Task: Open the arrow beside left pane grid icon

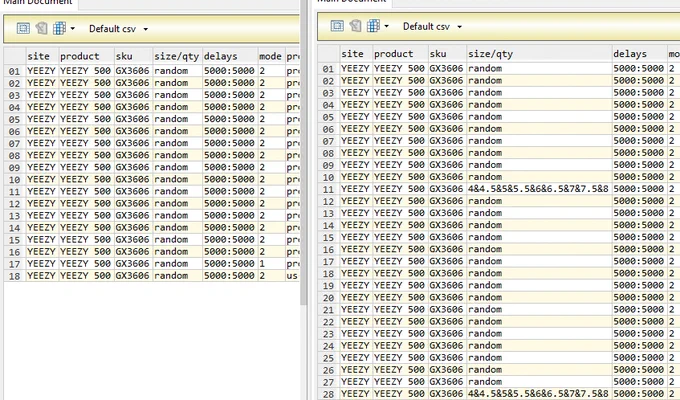Action: 72,29
